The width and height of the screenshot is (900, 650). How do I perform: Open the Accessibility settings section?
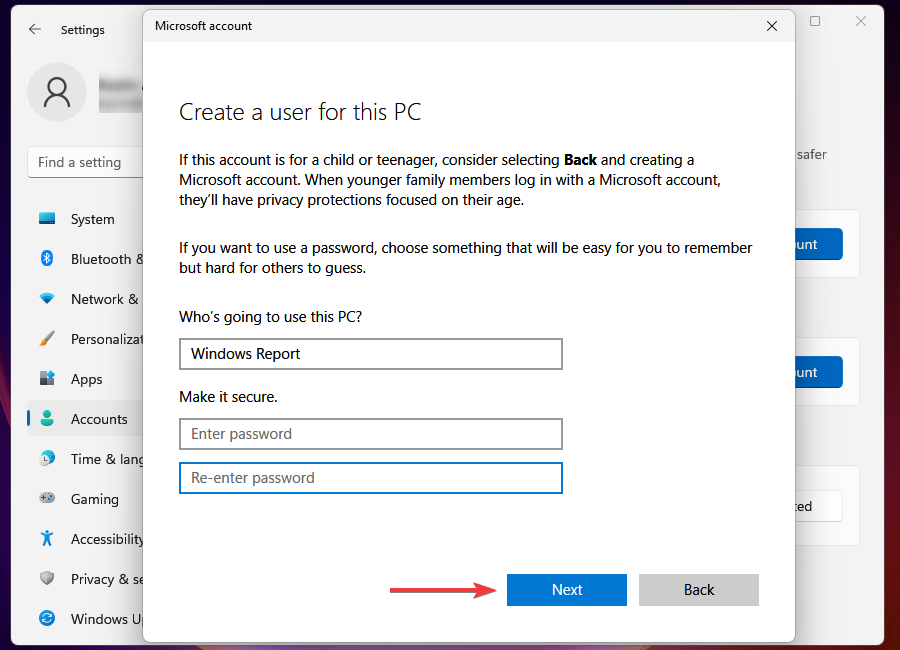point(46,539)
